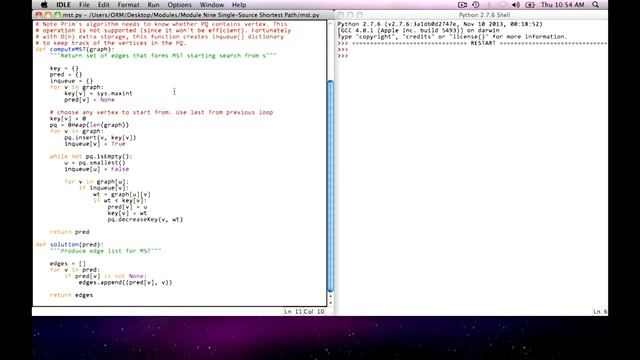Open the Options menu
Viewport: 640px width, 360px height.
179,5
